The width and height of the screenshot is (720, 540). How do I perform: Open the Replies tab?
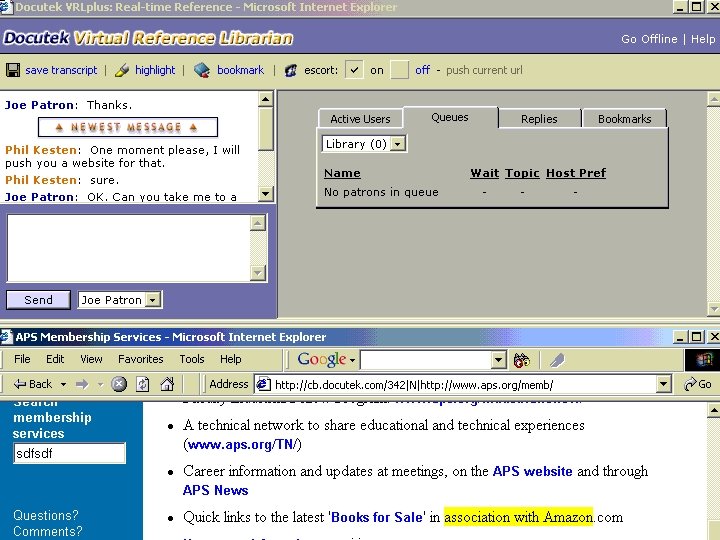539,119
